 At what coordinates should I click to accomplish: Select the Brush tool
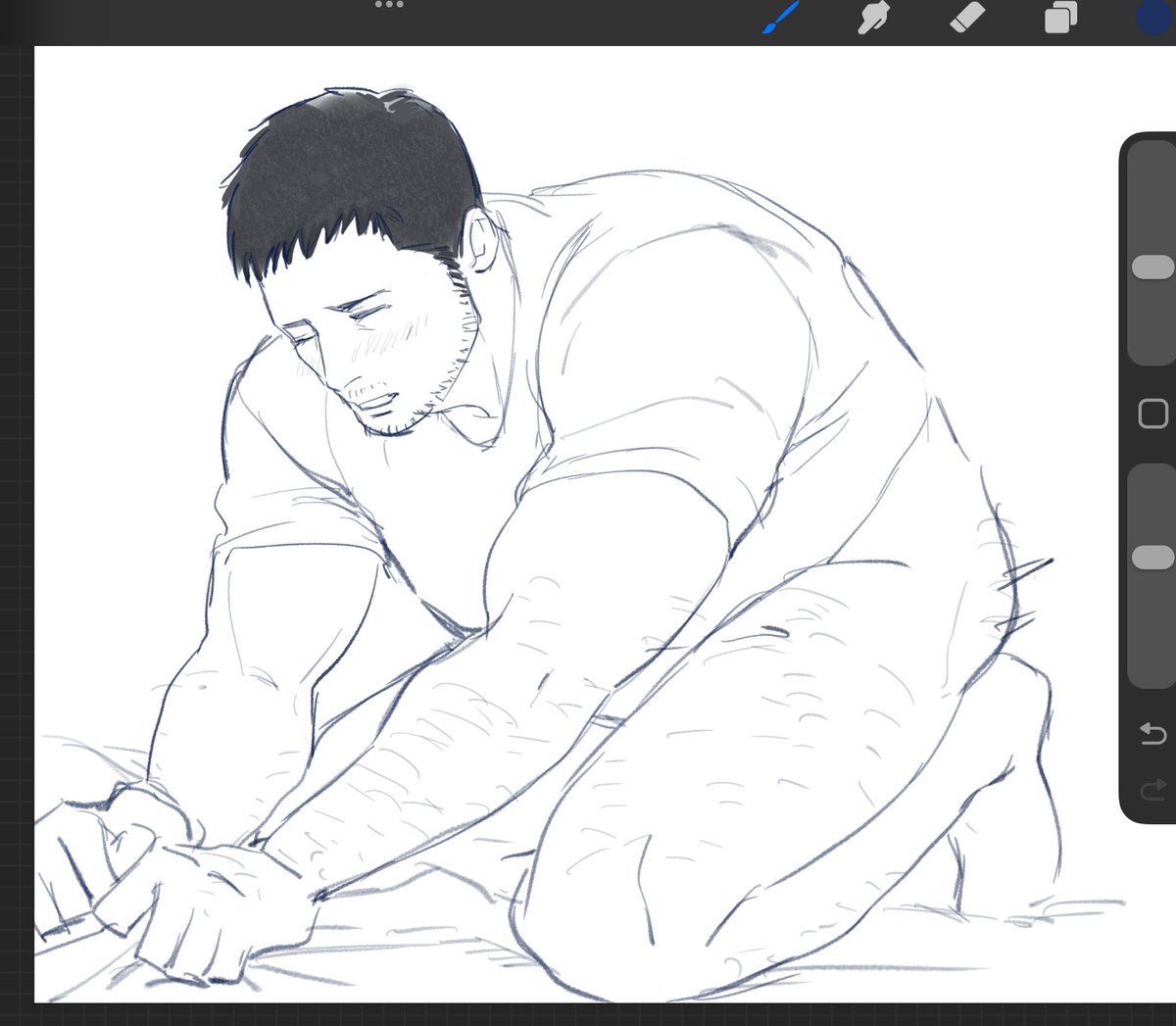point(781,17)
